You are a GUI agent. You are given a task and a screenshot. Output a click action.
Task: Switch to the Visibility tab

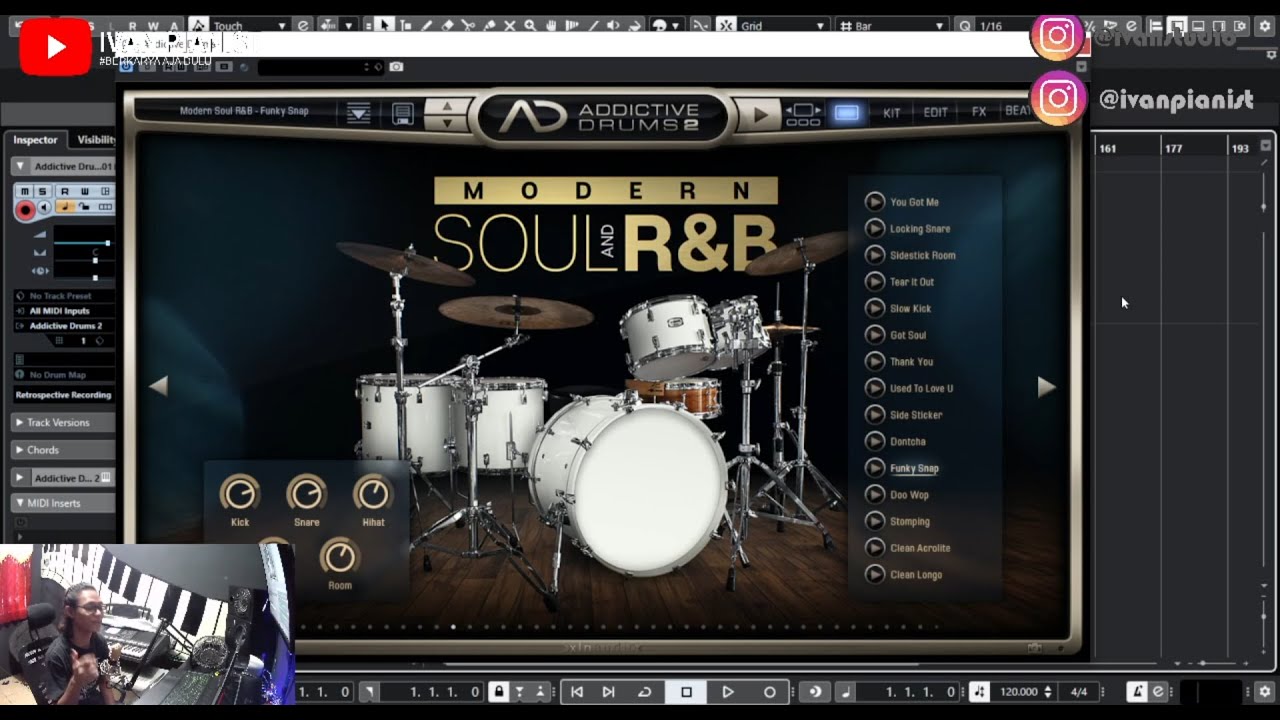96,140
